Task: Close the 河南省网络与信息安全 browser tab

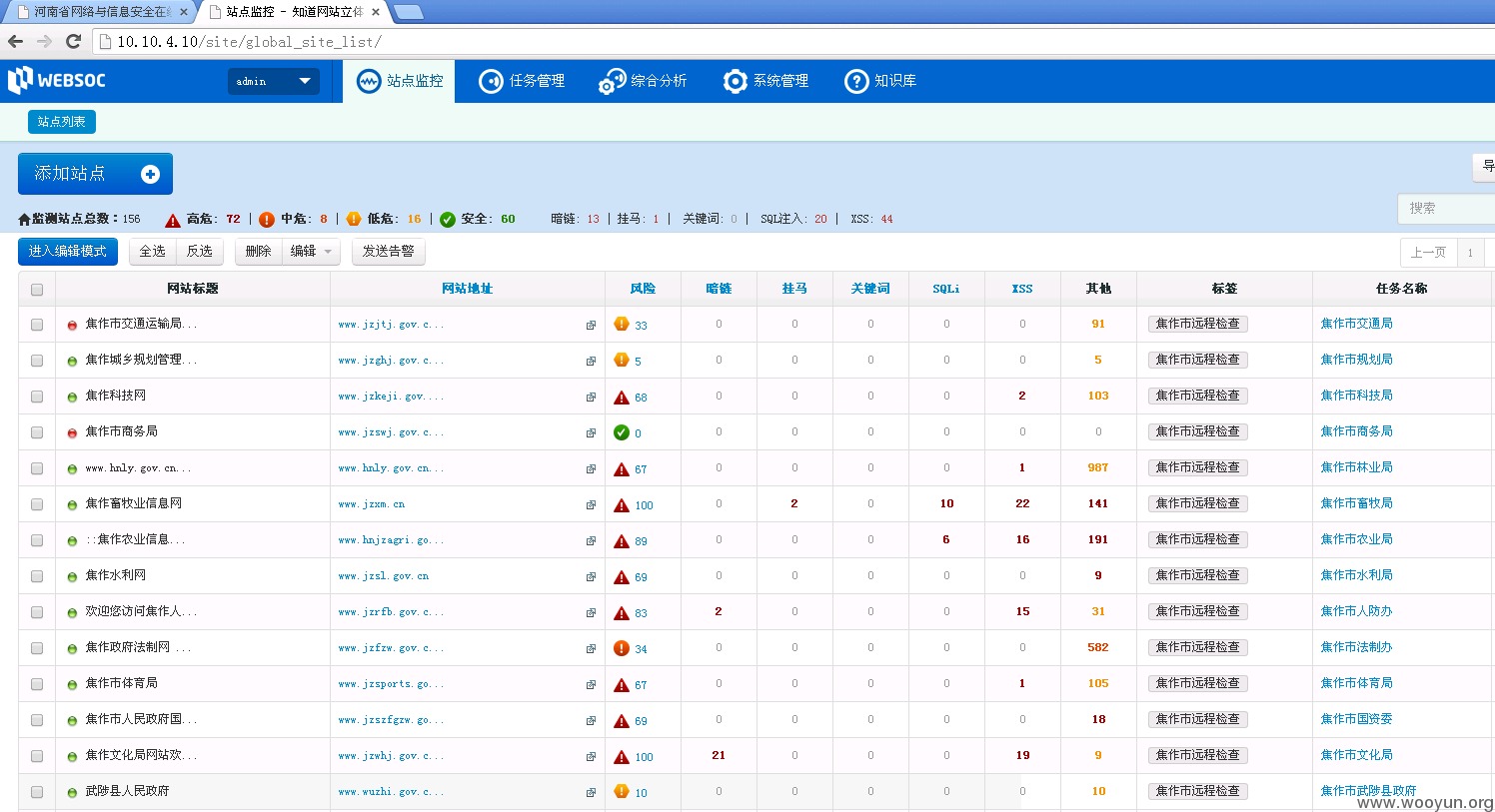Action: [x=184, y=12]
